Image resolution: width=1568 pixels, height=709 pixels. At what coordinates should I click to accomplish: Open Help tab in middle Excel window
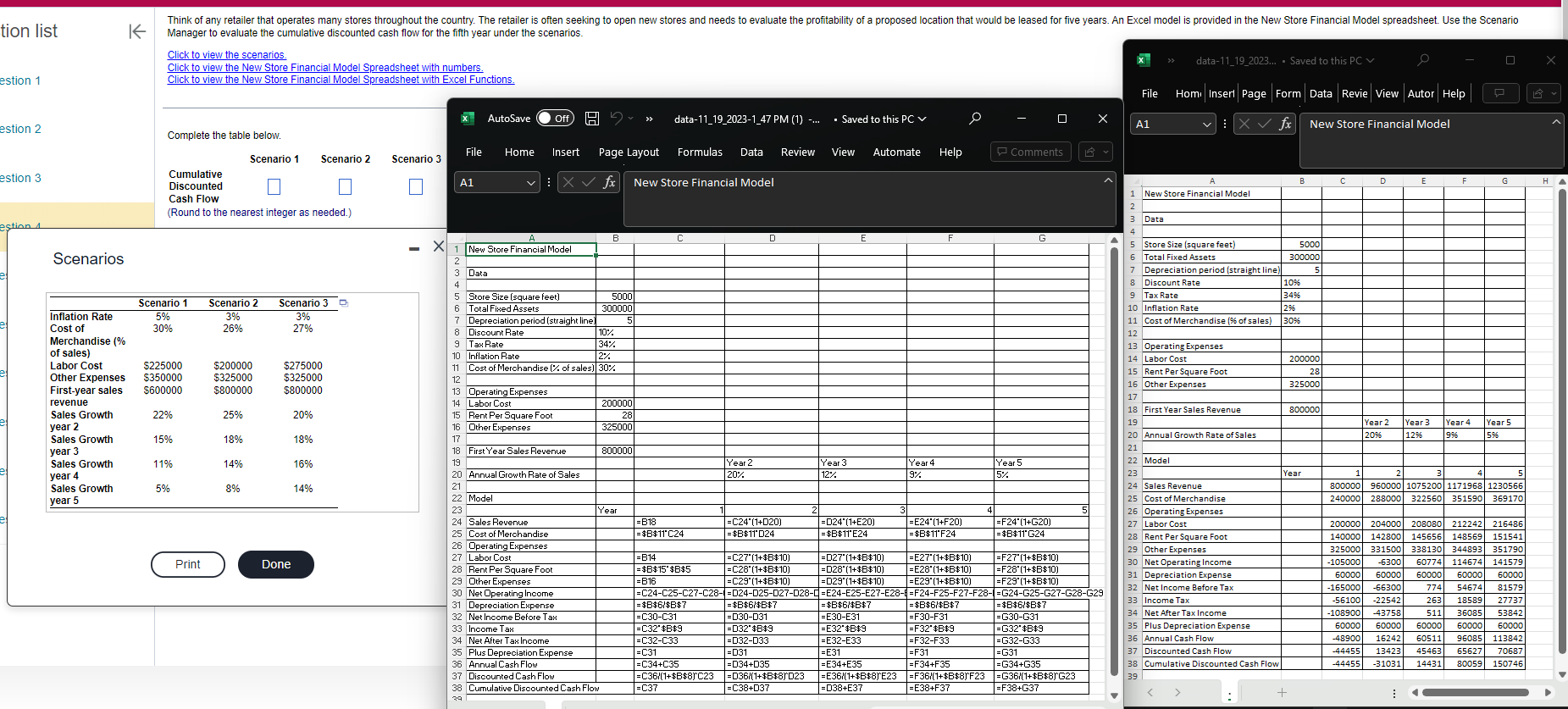click(x=950, y=152)
